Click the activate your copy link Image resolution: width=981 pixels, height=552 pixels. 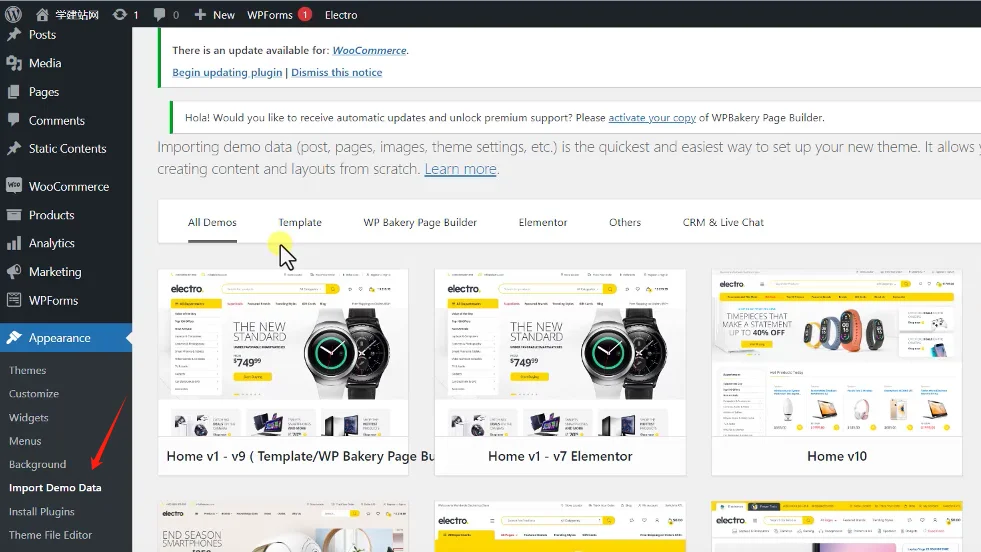(x=652, y=118)
